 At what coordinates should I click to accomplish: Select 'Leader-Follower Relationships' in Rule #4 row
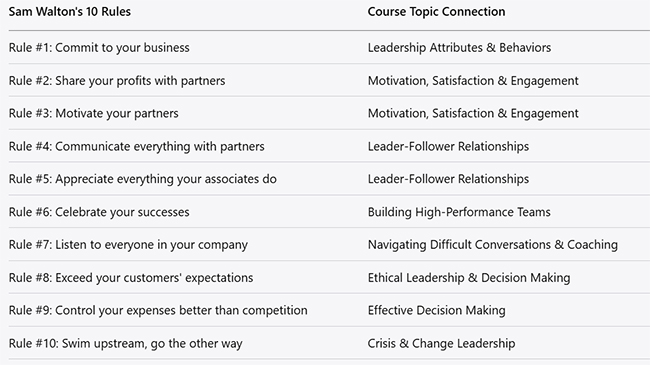[448, 146]
